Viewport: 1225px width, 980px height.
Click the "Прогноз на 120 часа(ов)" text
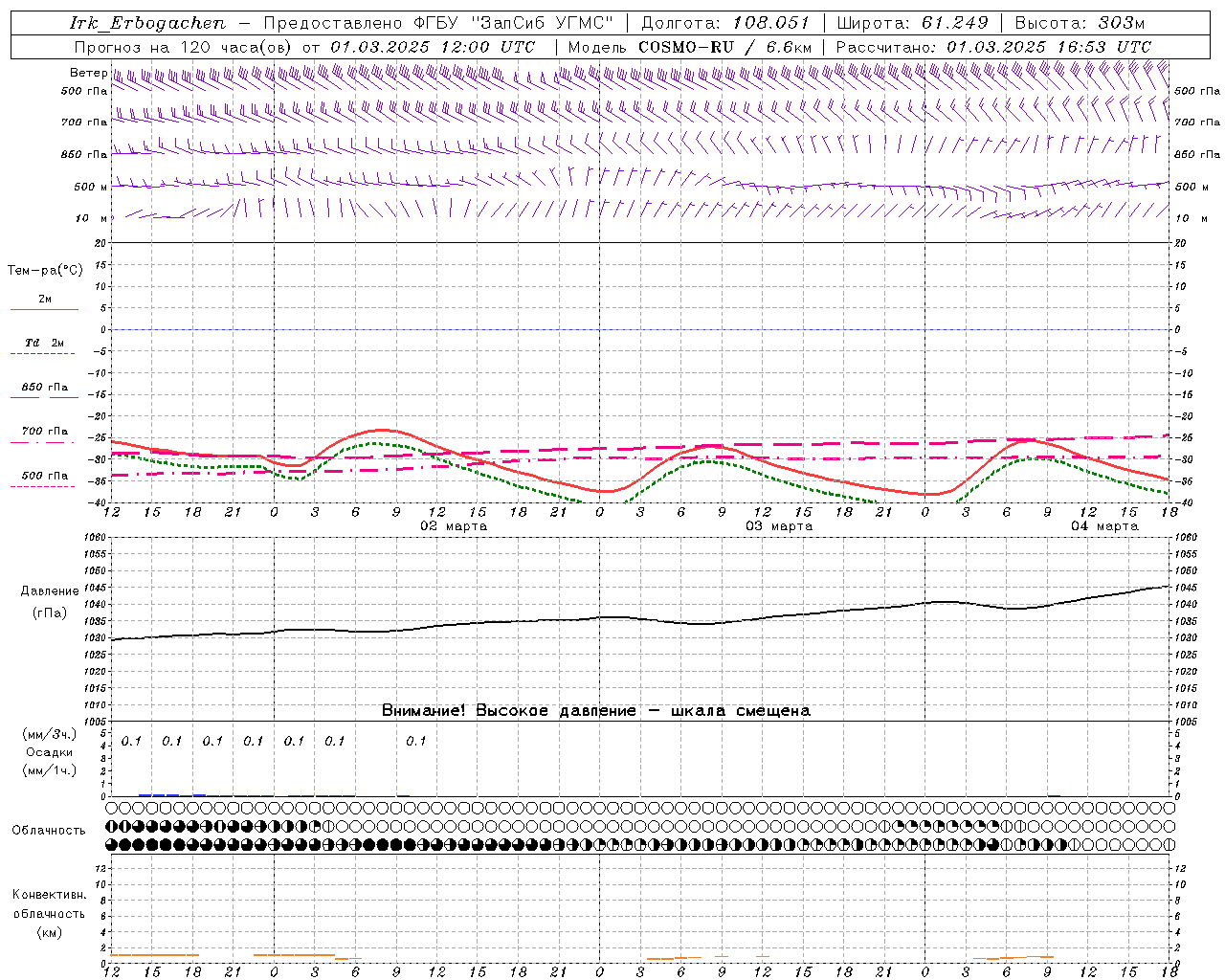(x=184, y=47)
